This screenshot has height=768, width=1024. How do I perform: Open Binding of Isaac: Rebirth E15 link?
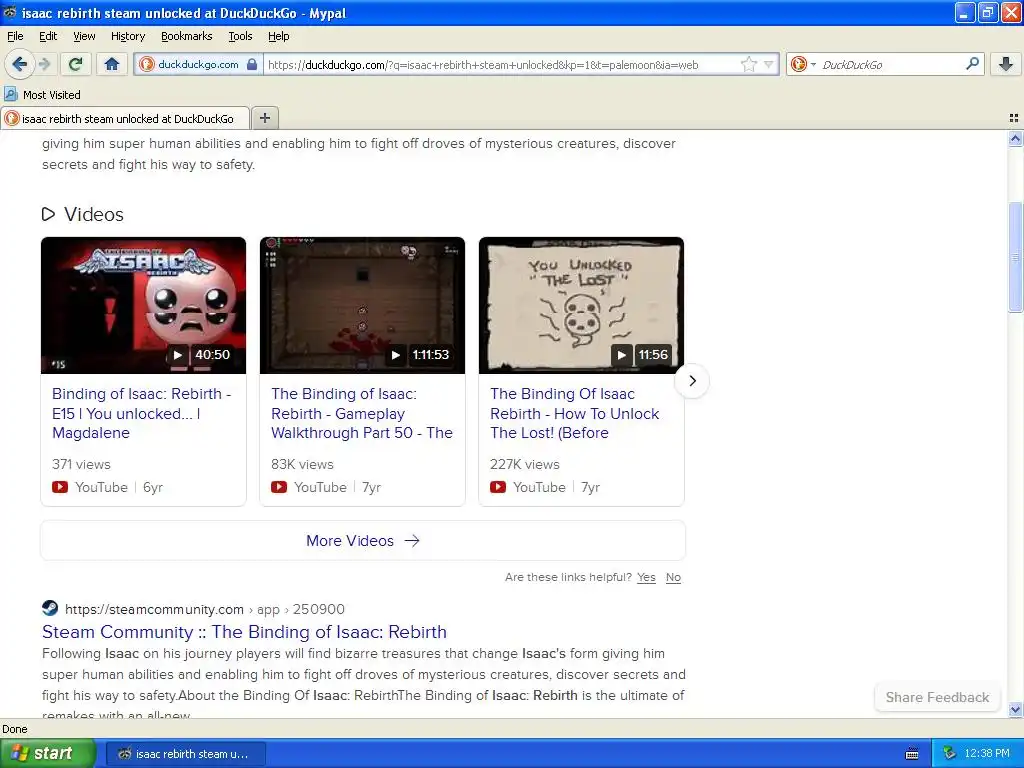point(142,413)
